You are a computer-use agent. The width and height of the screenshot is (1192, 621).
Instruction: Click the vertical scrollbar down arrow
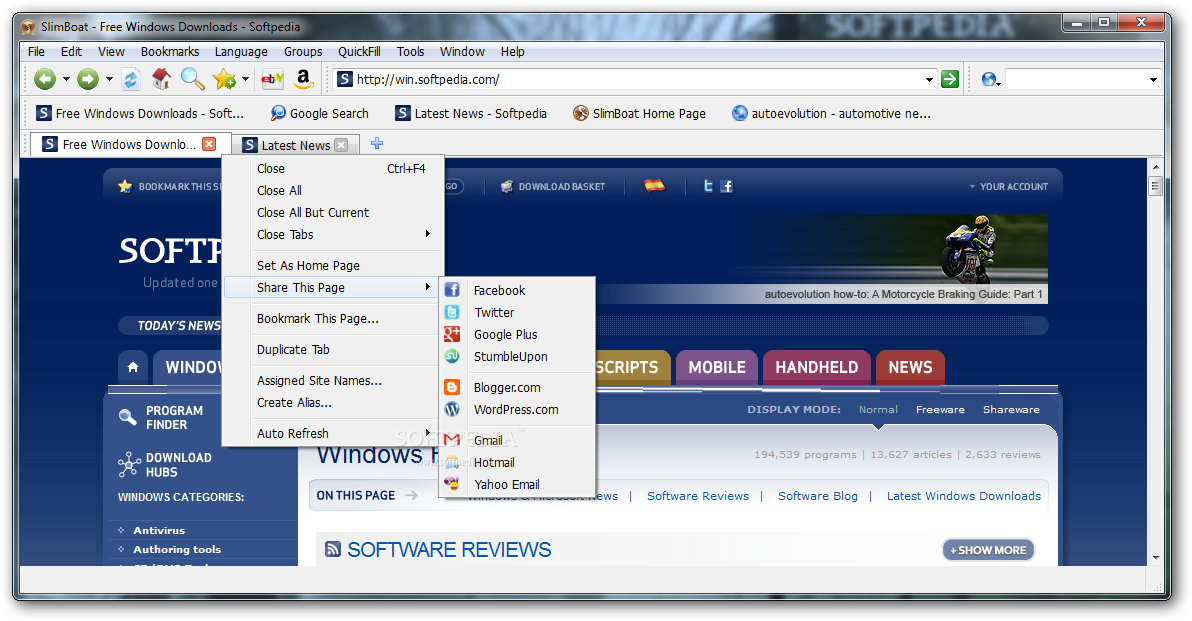click(x=1156, y=558)
